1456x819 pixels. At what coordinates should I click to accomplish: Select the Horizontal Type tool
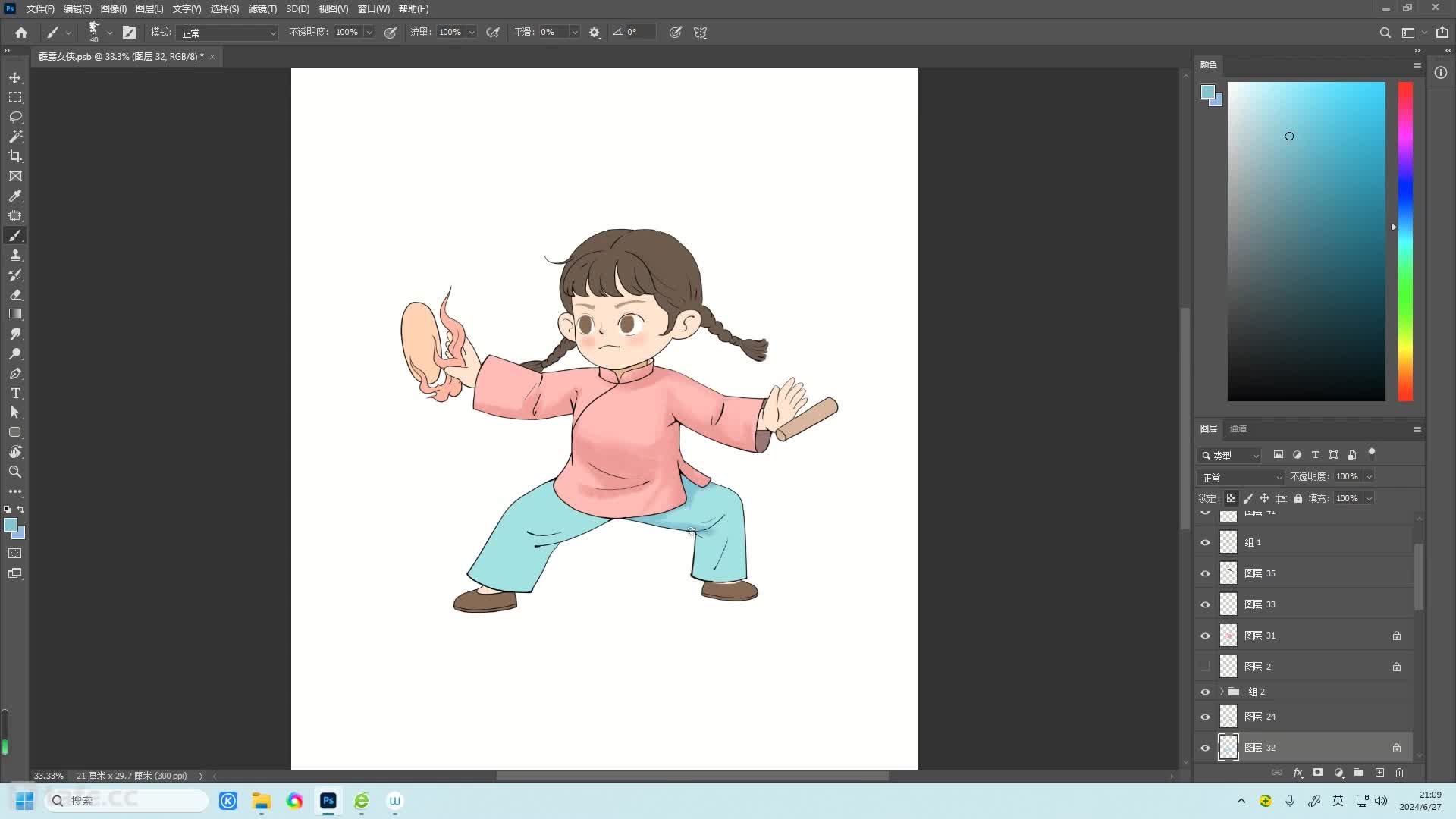pyautogui.click(x=15, y=394)
